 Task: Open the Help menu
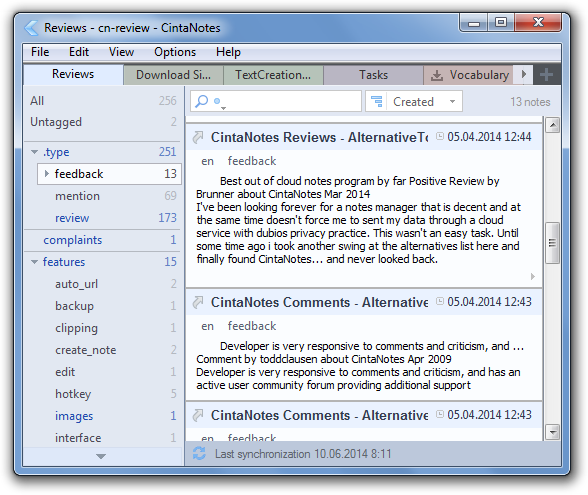tap(228, 52)
